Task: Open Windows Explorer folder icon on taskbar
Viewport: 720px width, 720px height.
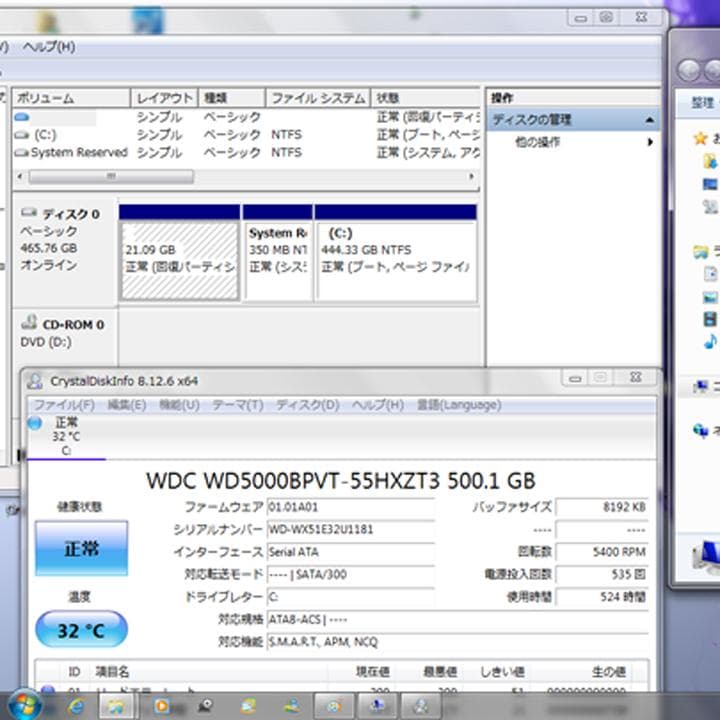Action: tap(117, 706)
